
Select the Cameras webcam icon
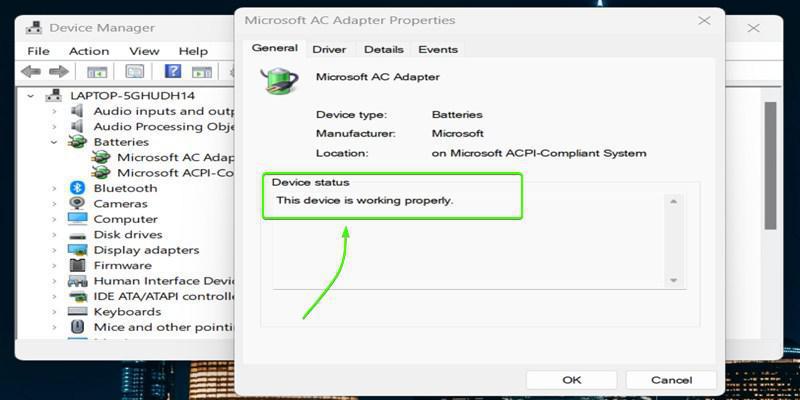[77, 204]
